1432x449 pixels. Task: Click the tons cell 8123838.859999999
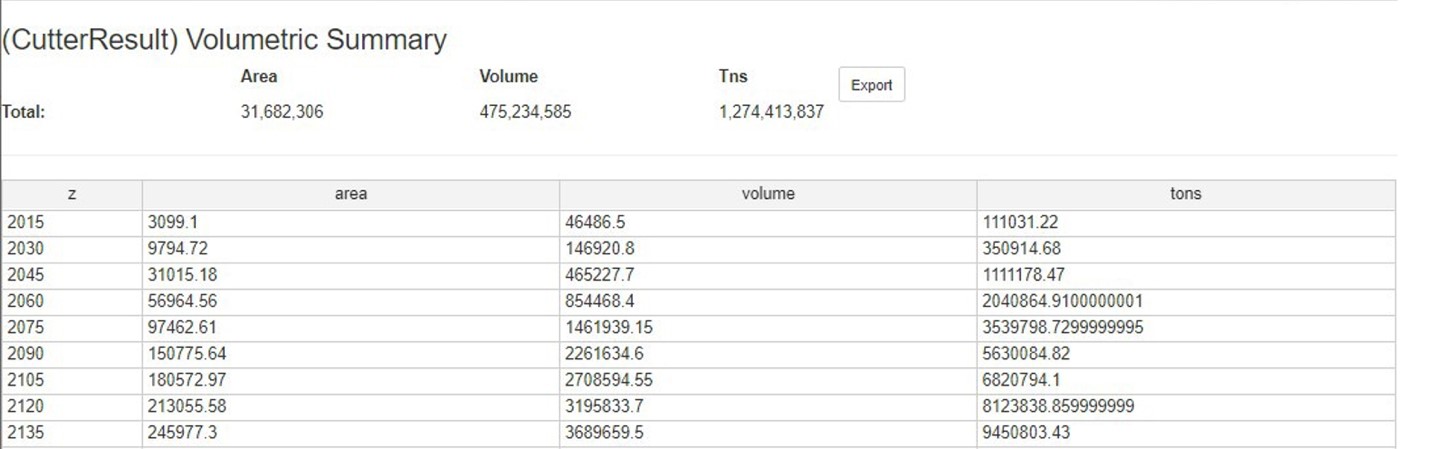coord(1059,406)
